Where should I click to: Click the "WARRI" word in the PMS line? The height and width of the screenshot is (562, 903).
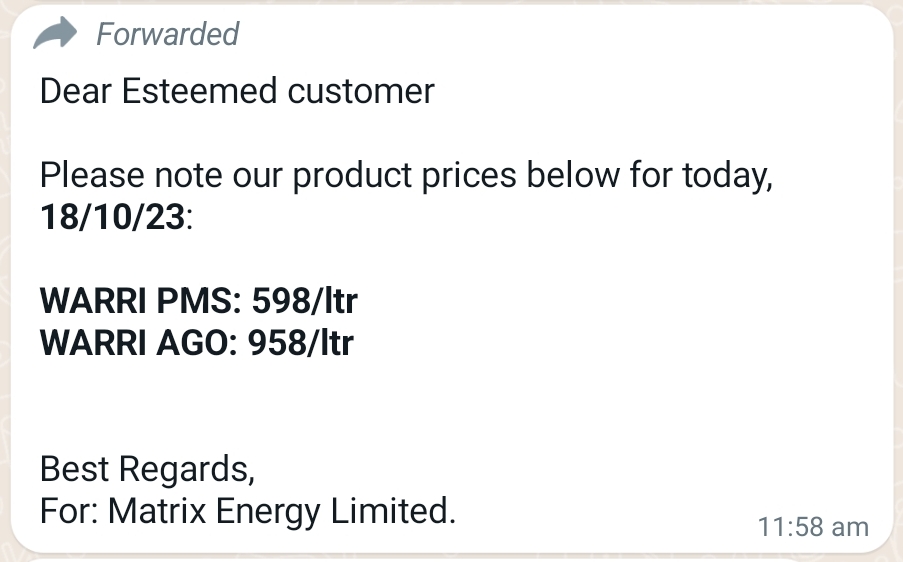(x=89, y=300)
